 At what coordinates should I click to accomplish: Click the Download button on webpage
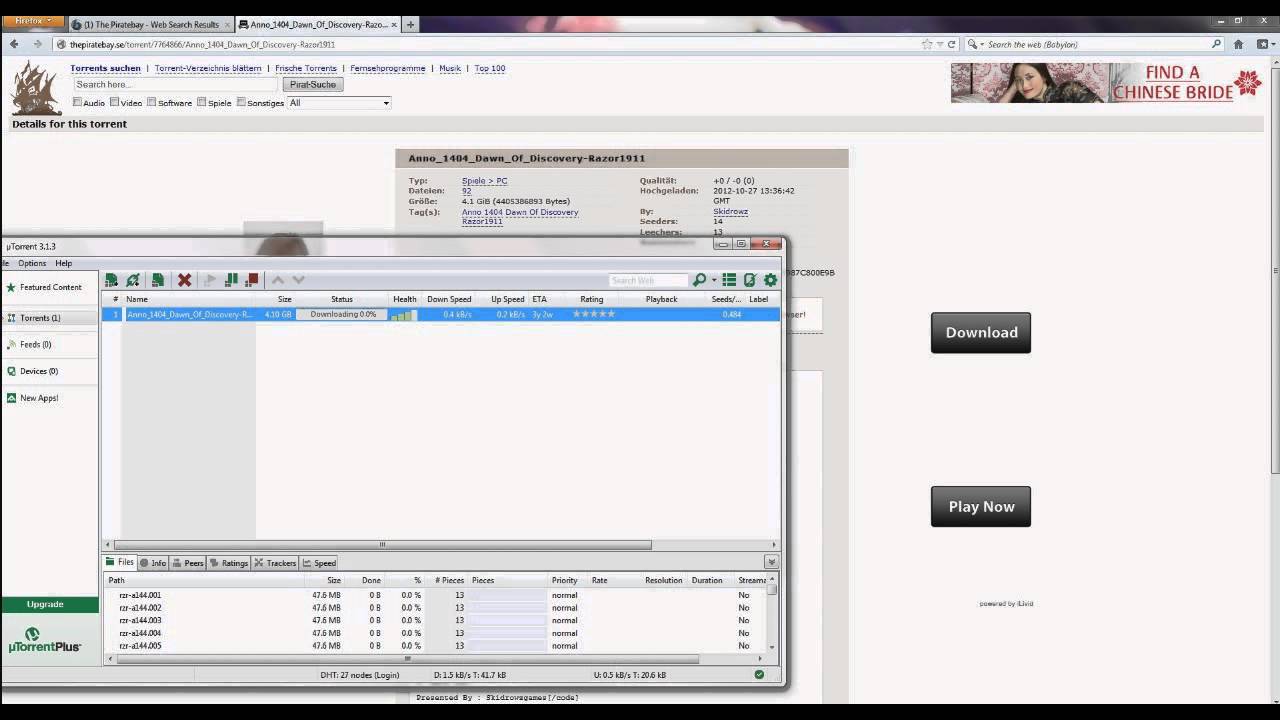[981, 332]
